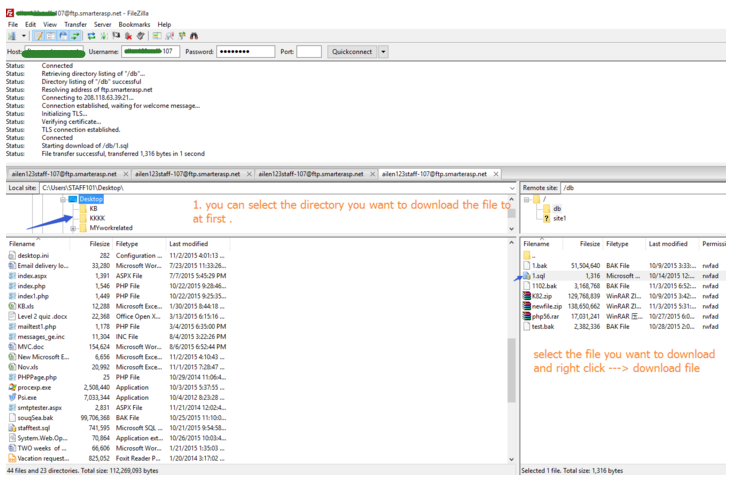Select the K82.zip archive icon
This screenshot has height=486, width=740.
pyautogui.click(x=527, y=297)
